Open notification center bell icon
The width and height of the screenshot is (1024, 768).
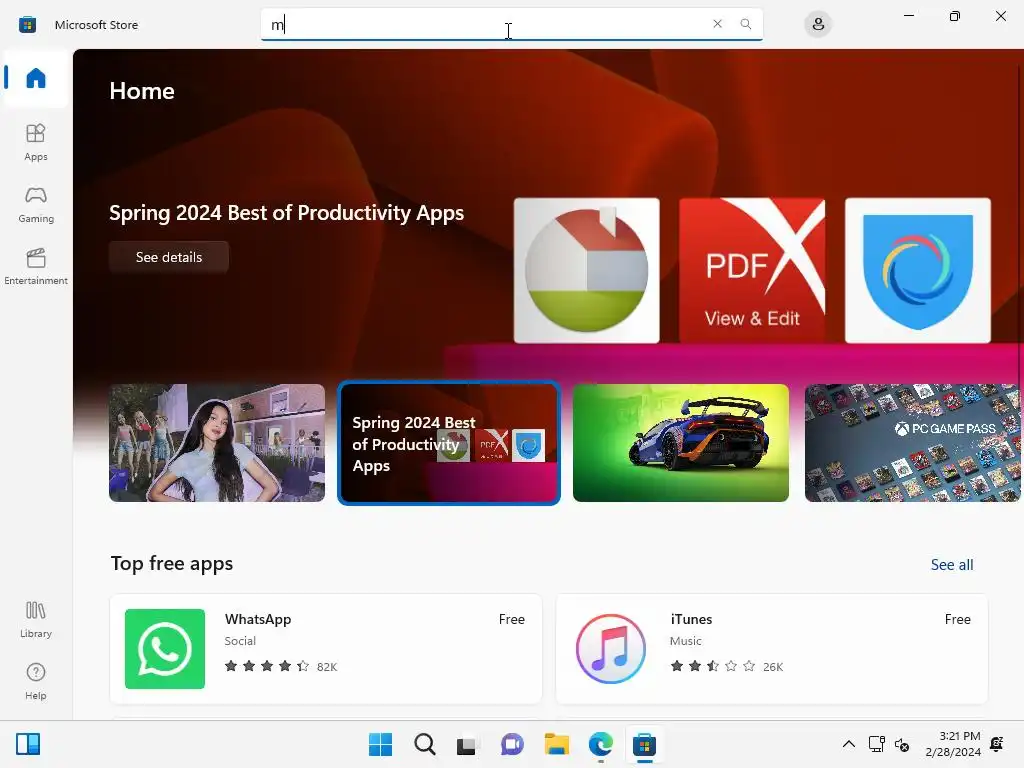(997, 744)
